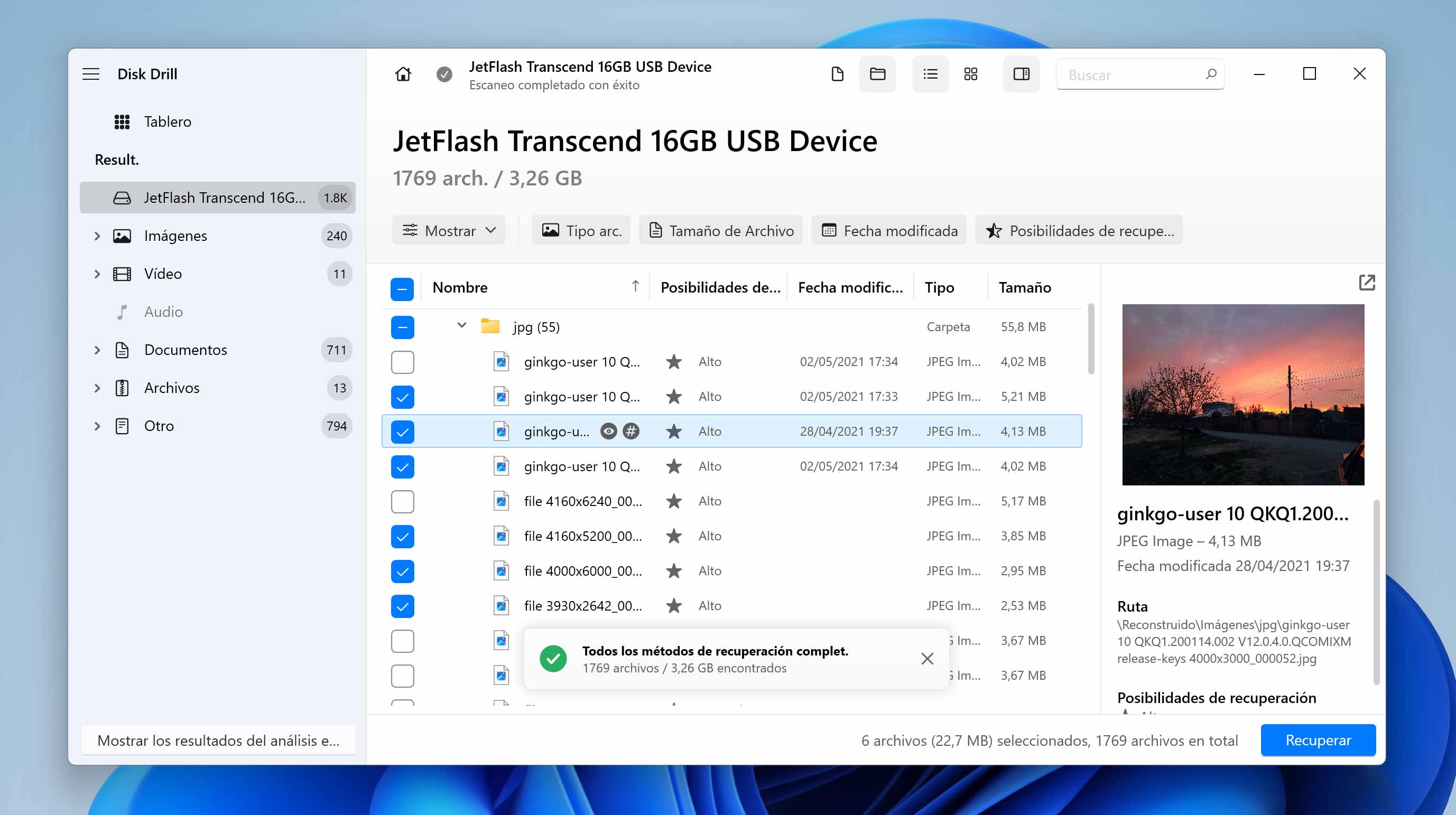The height and width of the screenshot is (815, 1456).
Task: Sort by Tamaño column header
Action: [x=1024, y=287]
